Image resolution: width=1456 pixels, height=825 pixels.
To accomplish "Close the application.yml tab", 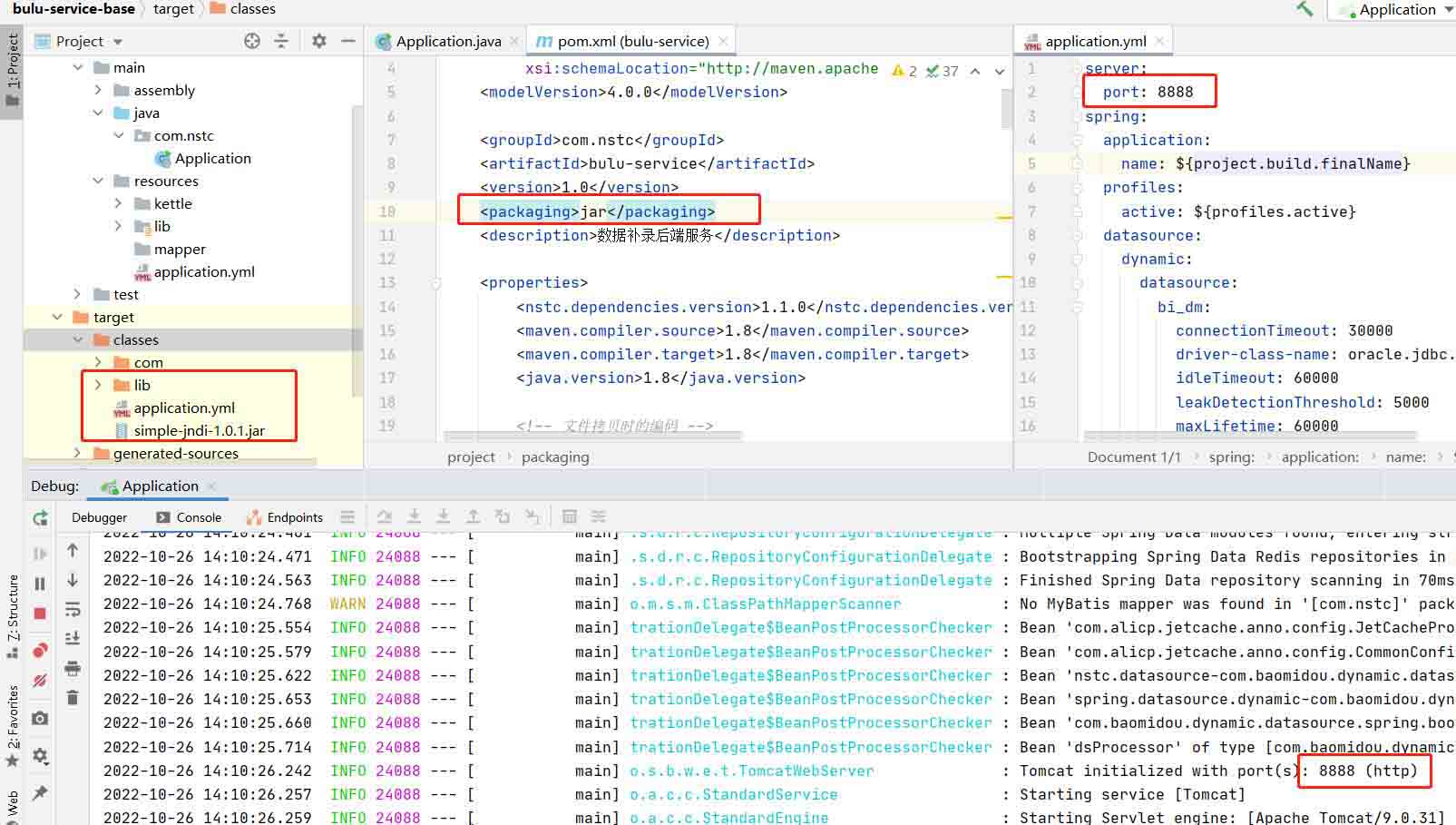I will (1159, 41).
